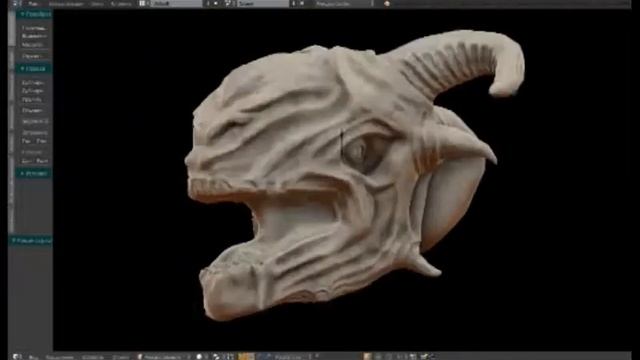Viewport: 640px width, 360px height.
Task: Click the Scale button in Transform panel
Action: [34, 45]
